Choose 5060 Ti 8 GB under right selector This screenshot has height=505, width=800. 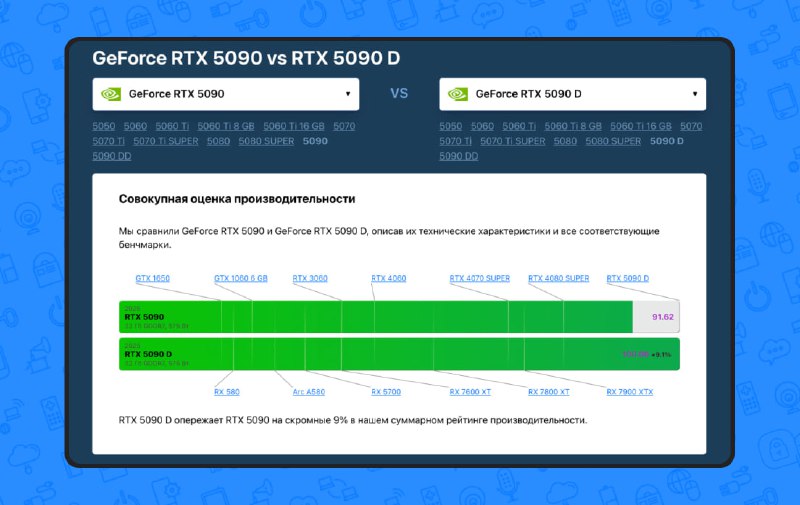coord(572,126)
